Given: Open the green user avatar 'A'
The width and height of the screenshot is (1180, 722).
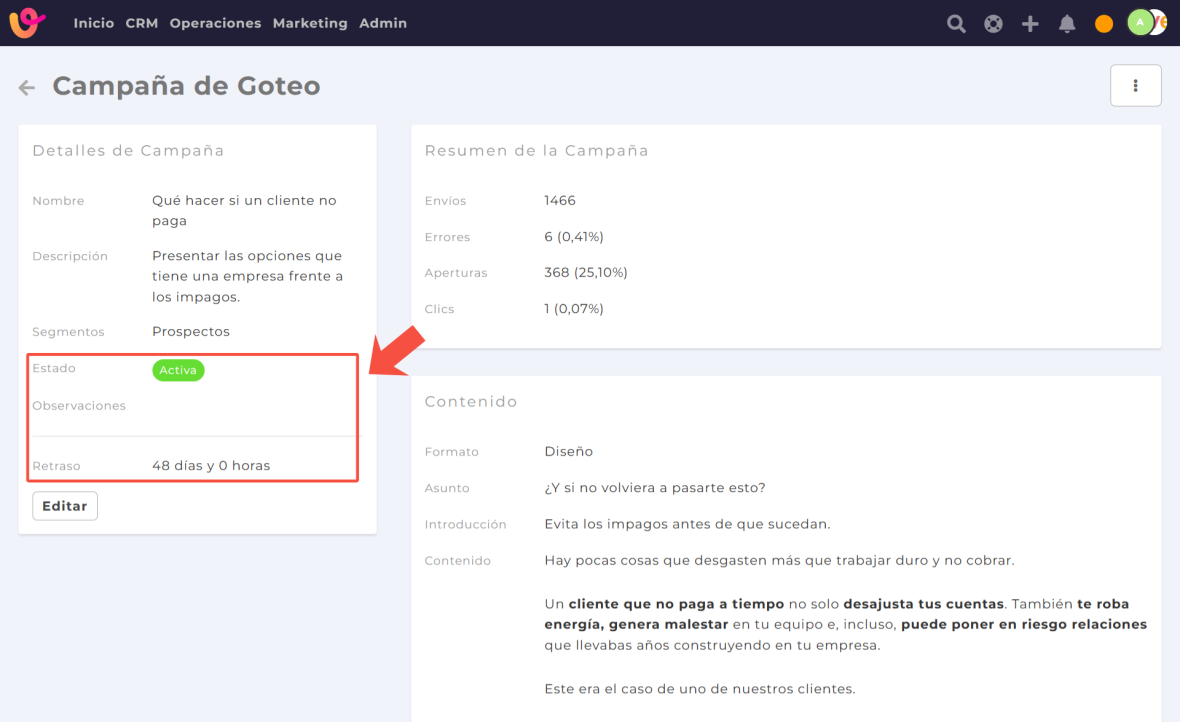Looking at the screenshot, I should tap(1139, 23).
